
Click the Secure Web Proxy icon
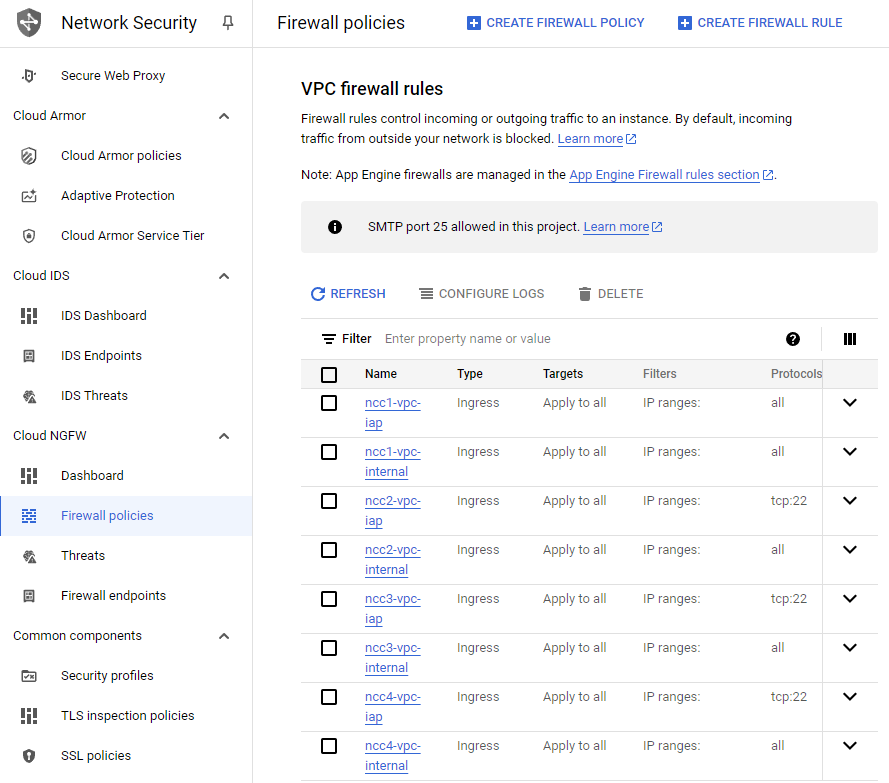pyautogui.click(x=29, y=75)
